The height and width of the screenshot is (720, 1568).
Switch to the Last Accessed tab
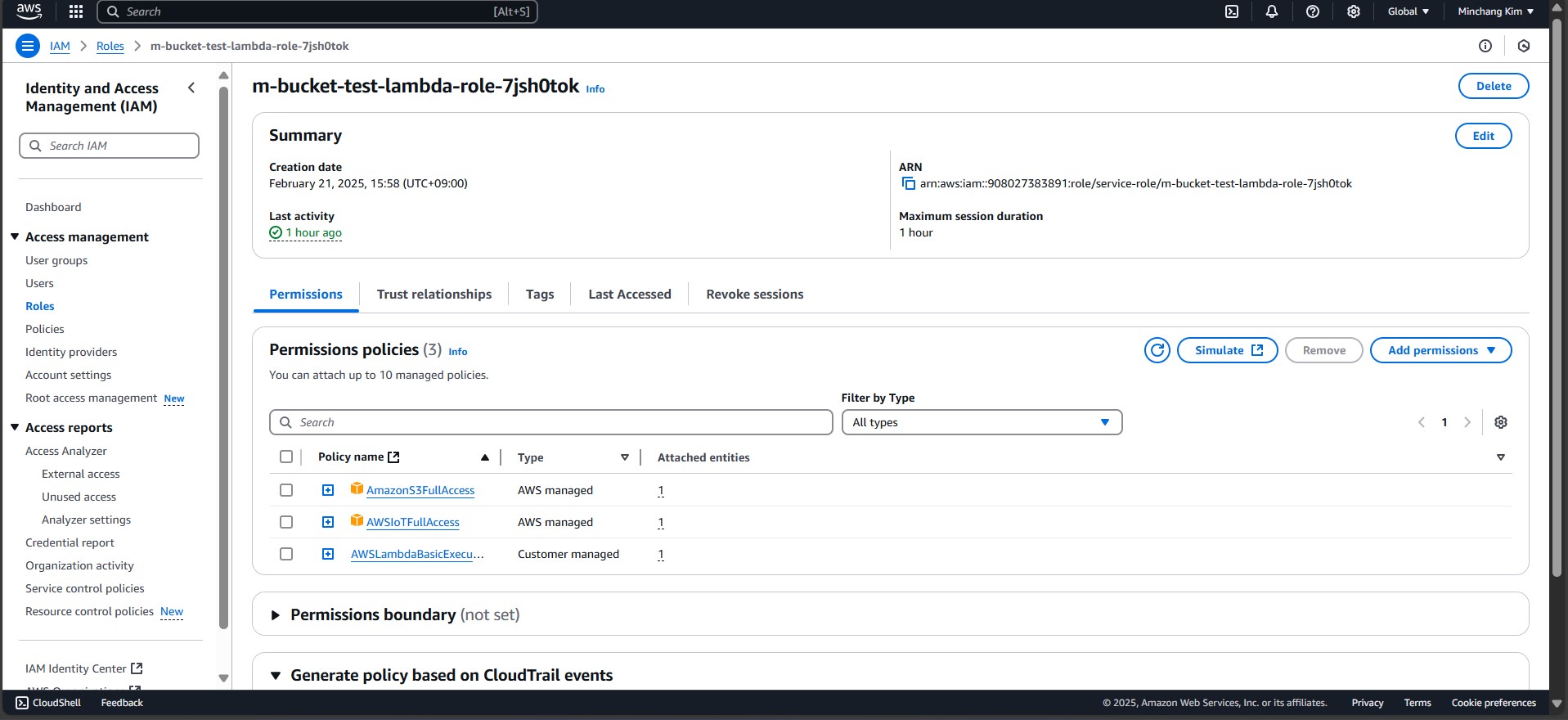[x=630, y=295]
